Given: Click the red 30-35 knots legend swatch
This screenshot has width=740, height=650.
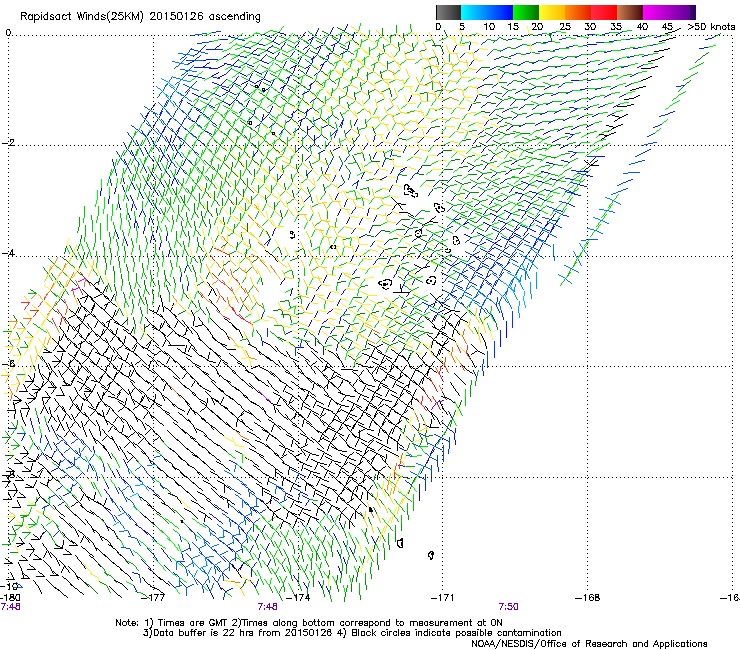Looking at the screenshot, I should pyautogui.click(x=604, y=12).
